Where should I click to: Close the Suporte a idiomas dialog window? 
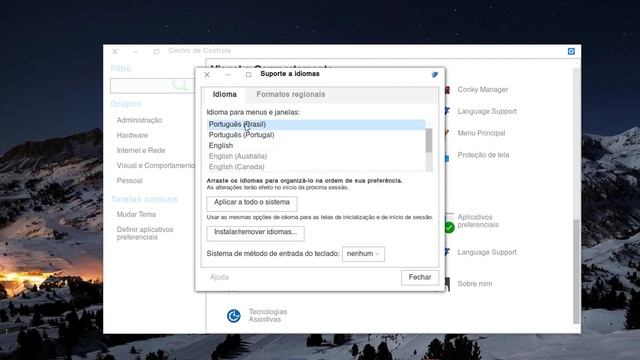(207, 75)
